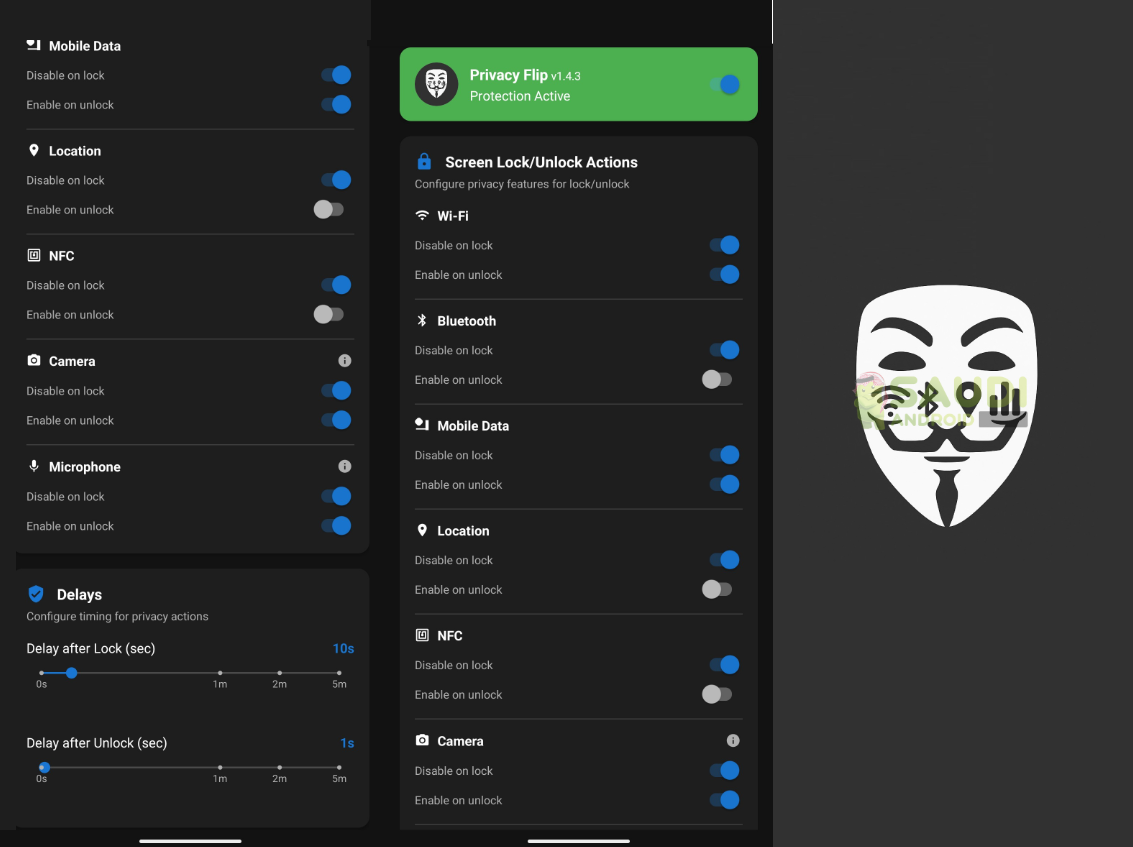
Task: Toggle Camera Enable on unlock, left panel
Action: coord(337,420)
